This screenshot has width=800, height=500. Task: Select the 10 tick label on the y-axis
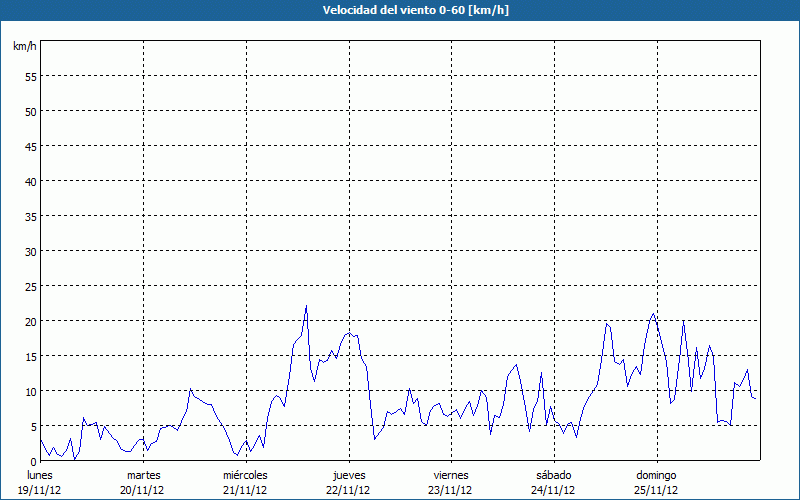point(30,391)
